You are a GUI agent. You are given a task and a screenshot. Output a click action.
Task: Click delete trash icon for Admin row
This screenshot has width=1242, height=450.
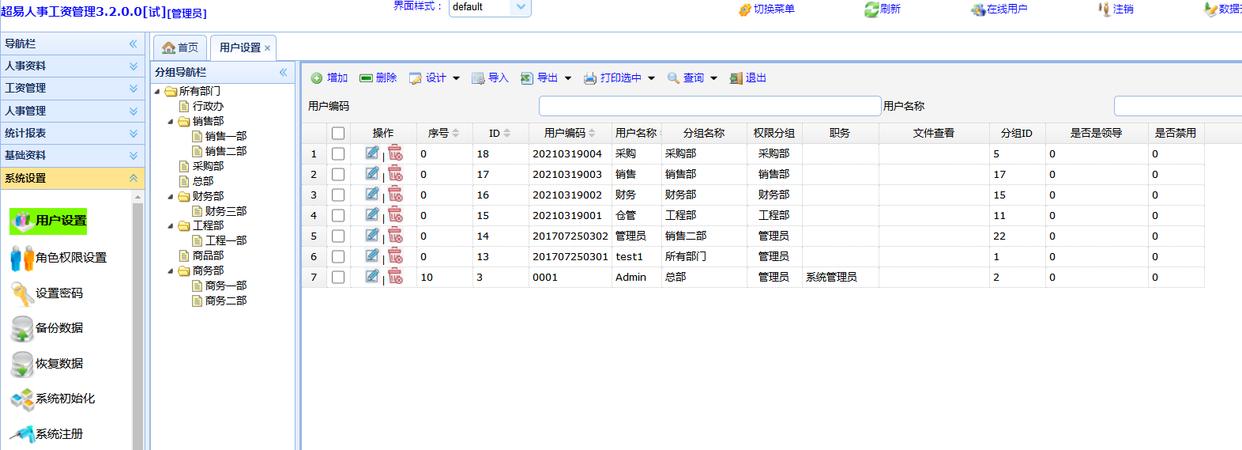[395, 276]
